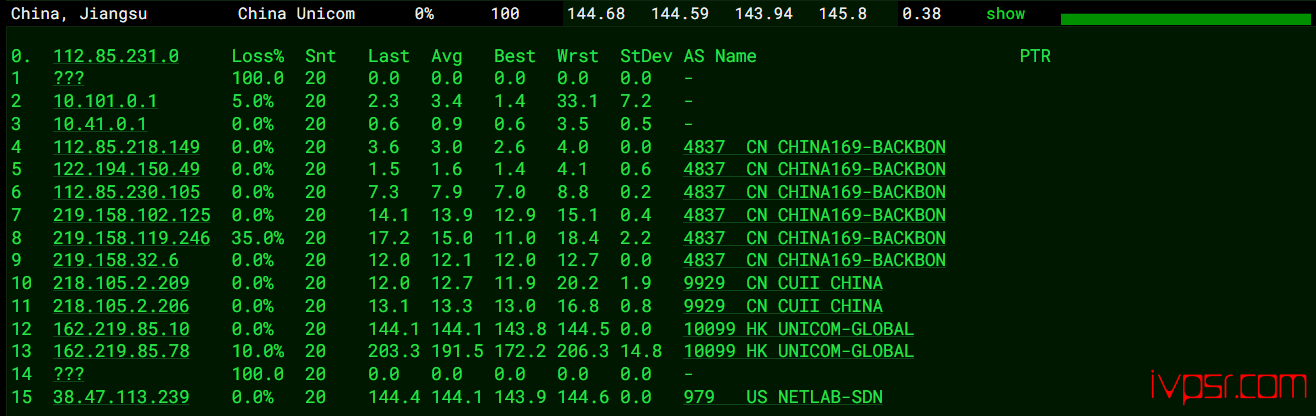Open AS 4837 link on hop 5 row
The height and width of the screenshot is (416, 1316).
[x=815, y=170]
